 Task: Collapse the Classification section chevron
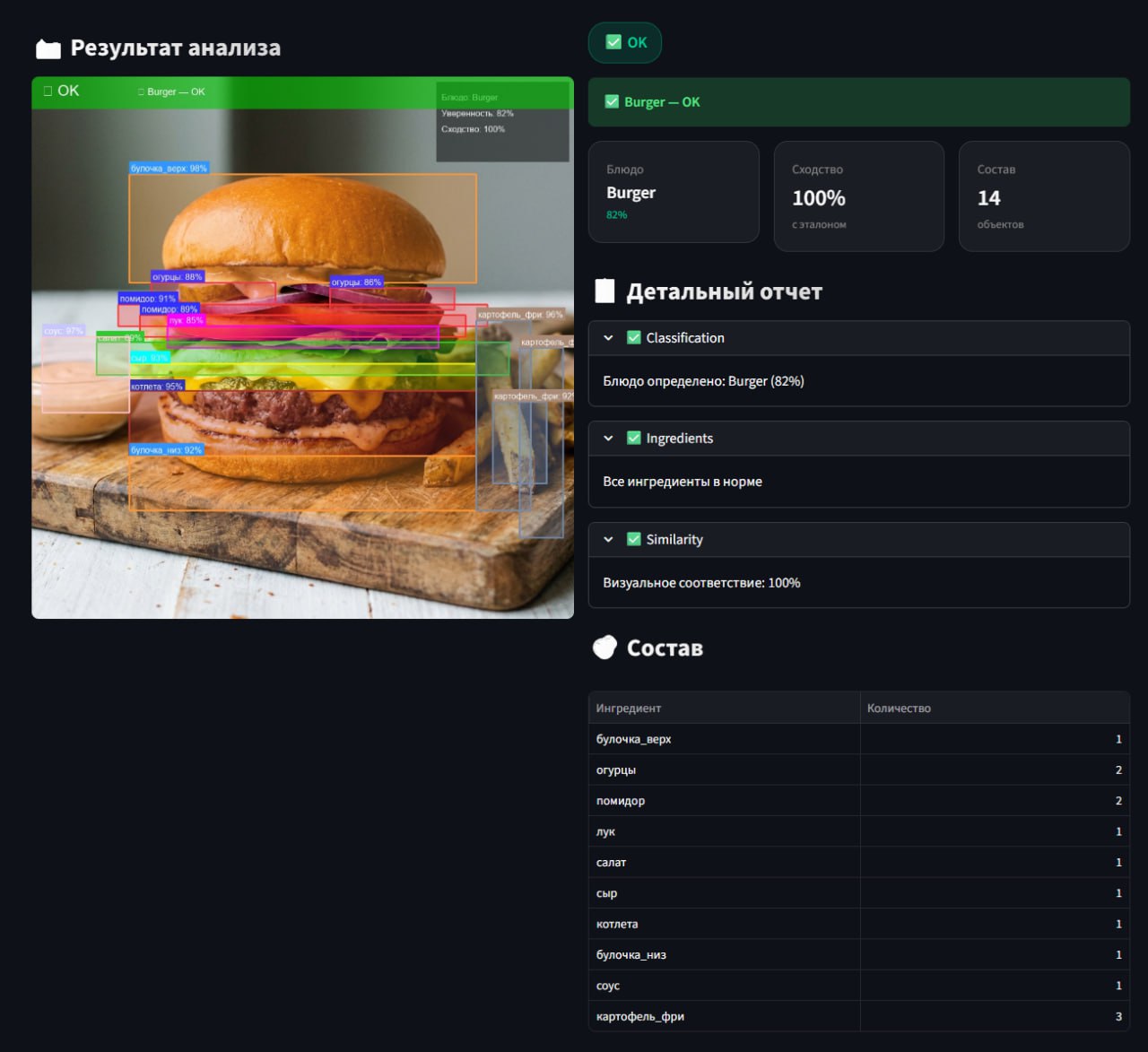608,338
